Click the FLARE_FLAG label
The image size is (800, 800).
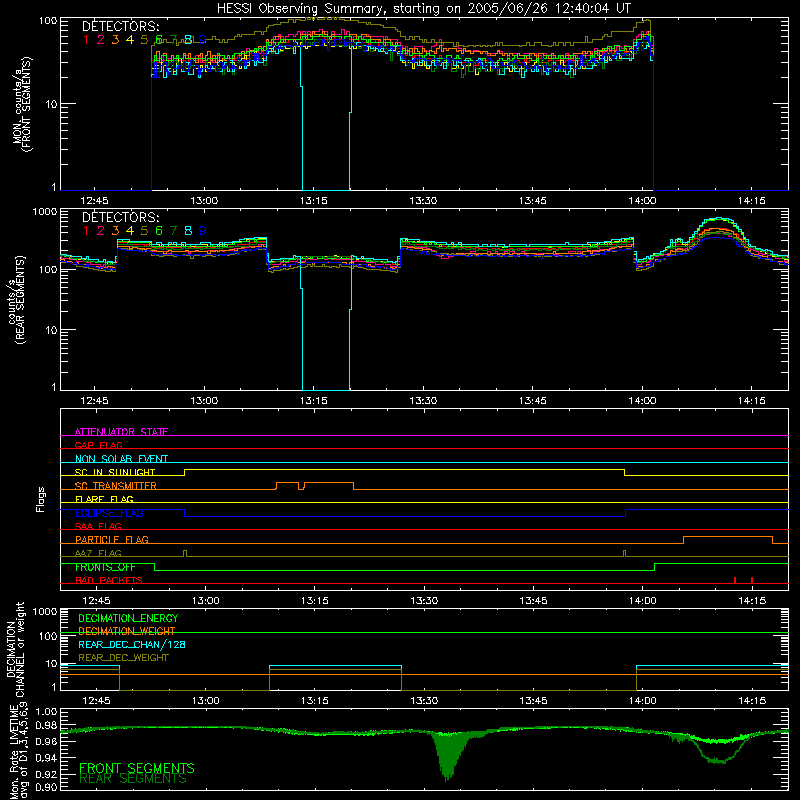tap(104, 499)
